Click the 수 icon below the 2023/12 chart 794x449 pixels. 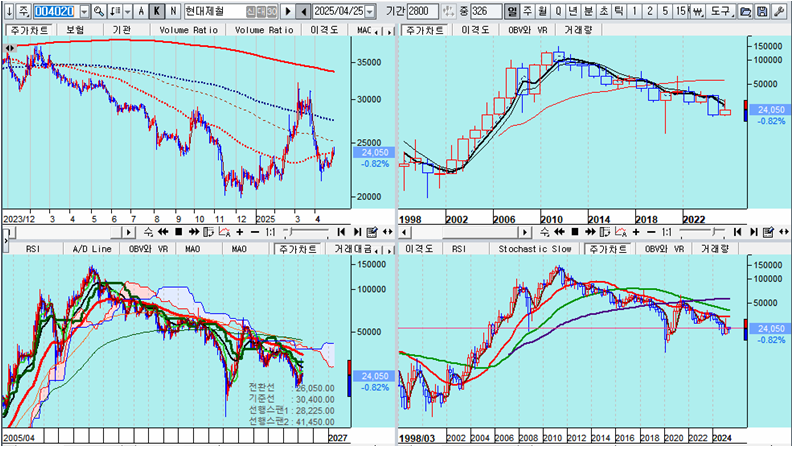click(x=148, y=232)
